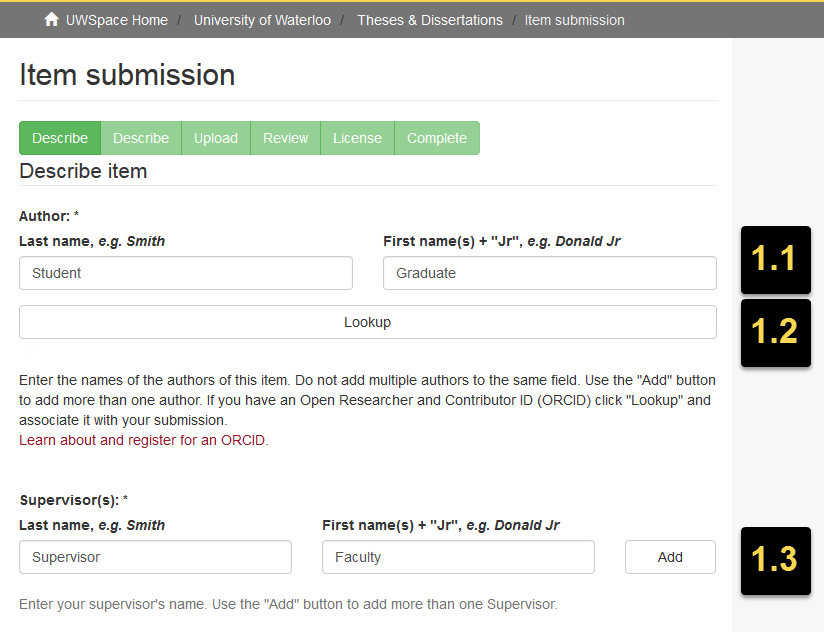Click the author first name field showing Graduate
The height and width of the screenshot is (632, 824).
[549, 272]
